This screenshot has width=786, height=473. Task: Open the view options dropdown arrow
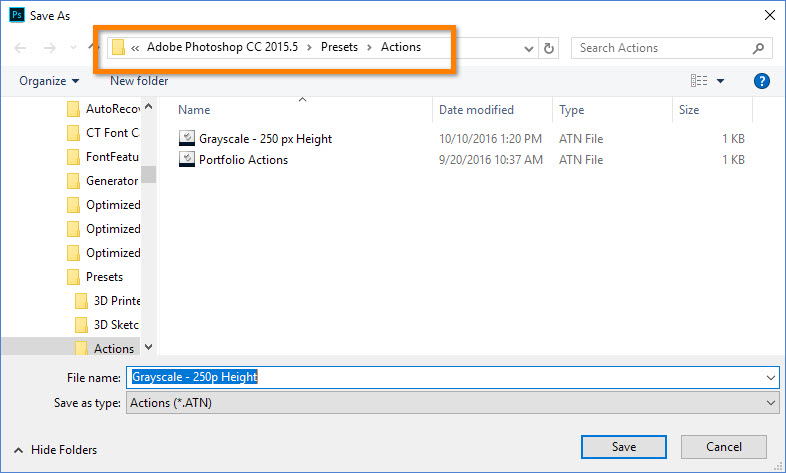(721, 81)
